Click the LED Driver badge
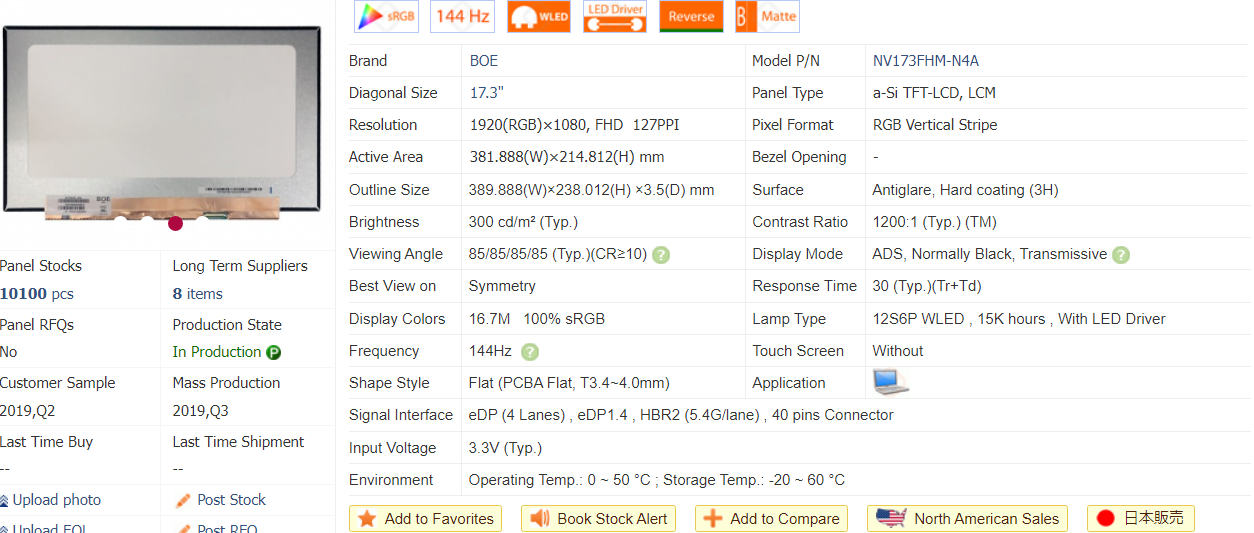This screenshot has height=533, width=1254. tap(615, 16)
